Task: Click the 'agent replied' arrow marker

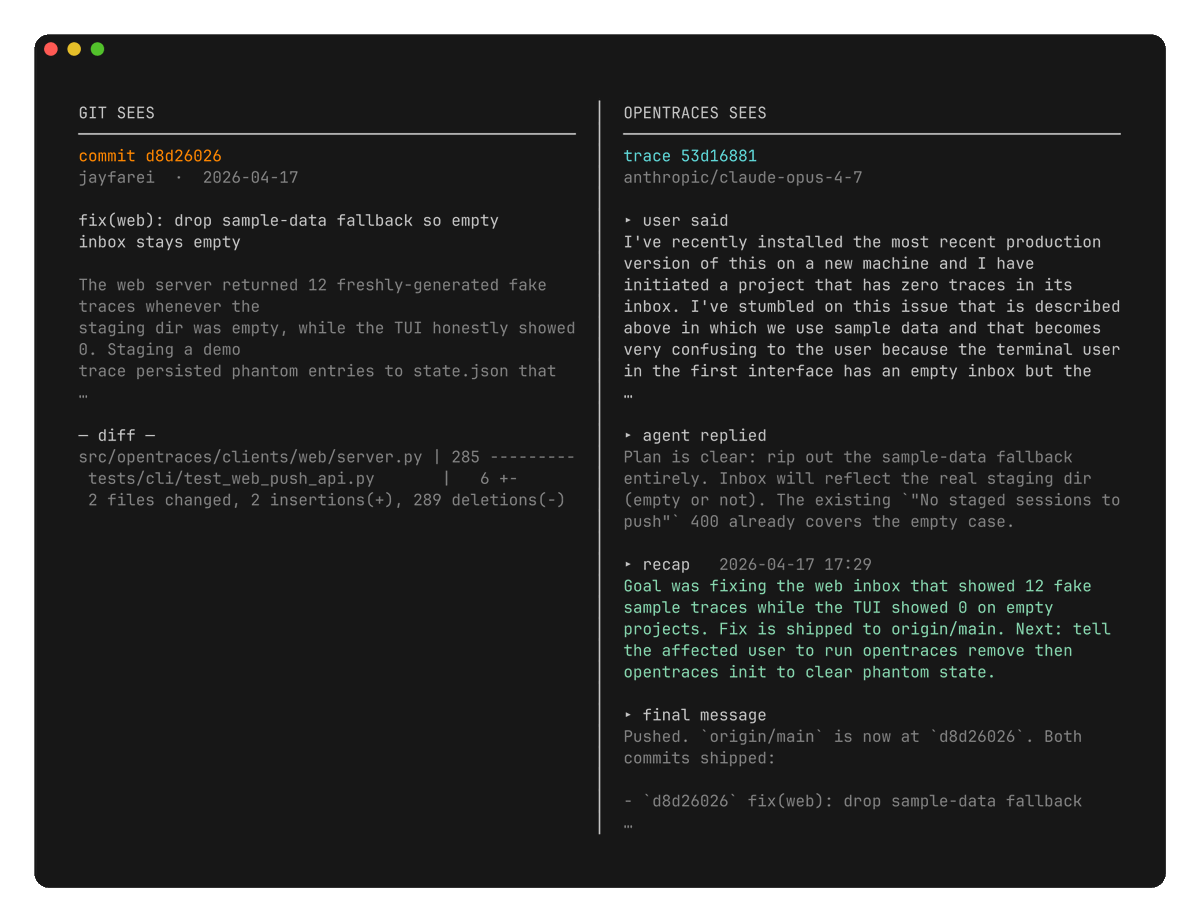Action: tap(628, 436)
